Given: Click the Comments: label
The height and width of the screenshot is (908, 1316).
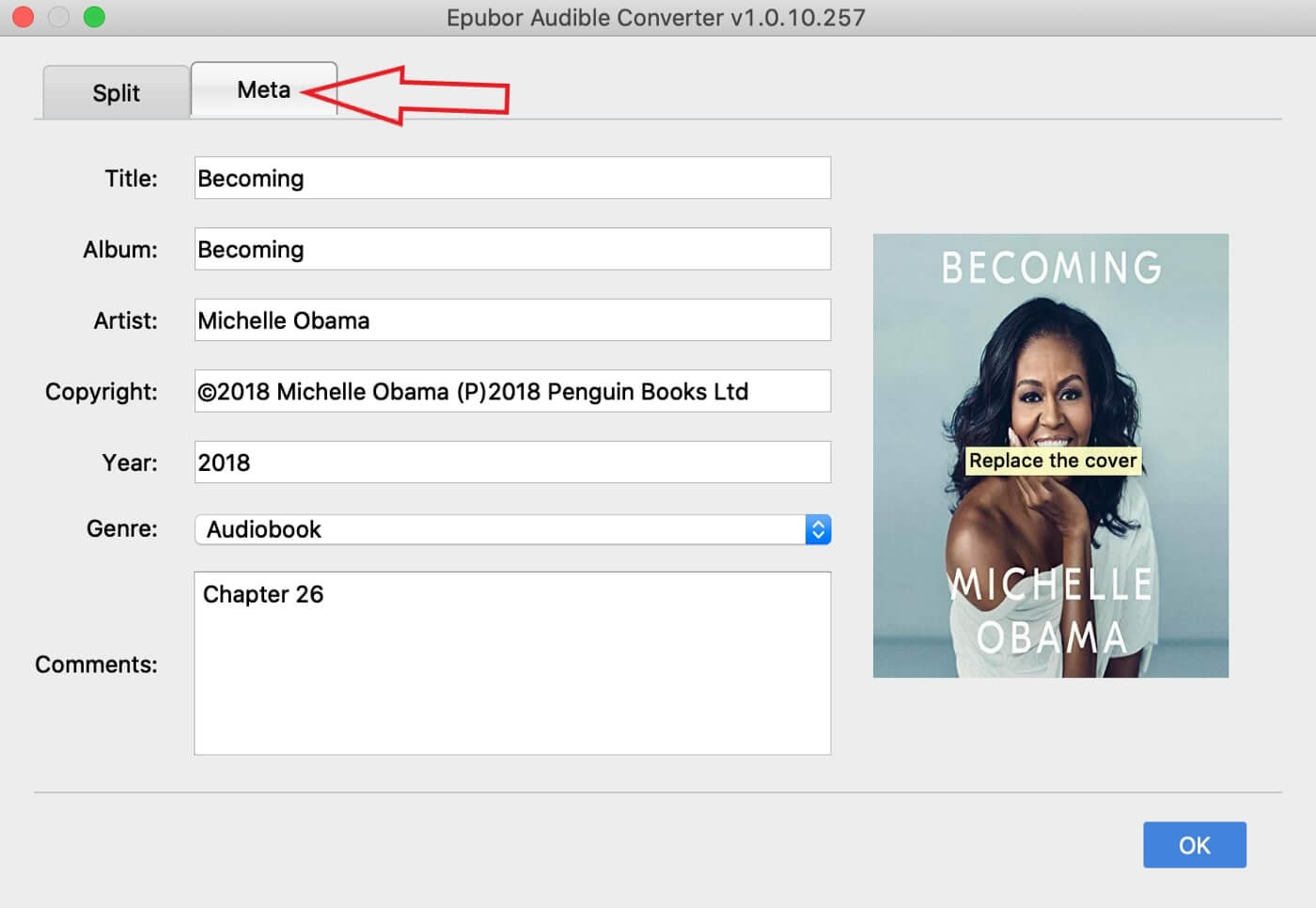Looking at the screenshot, I should (96, 665).
